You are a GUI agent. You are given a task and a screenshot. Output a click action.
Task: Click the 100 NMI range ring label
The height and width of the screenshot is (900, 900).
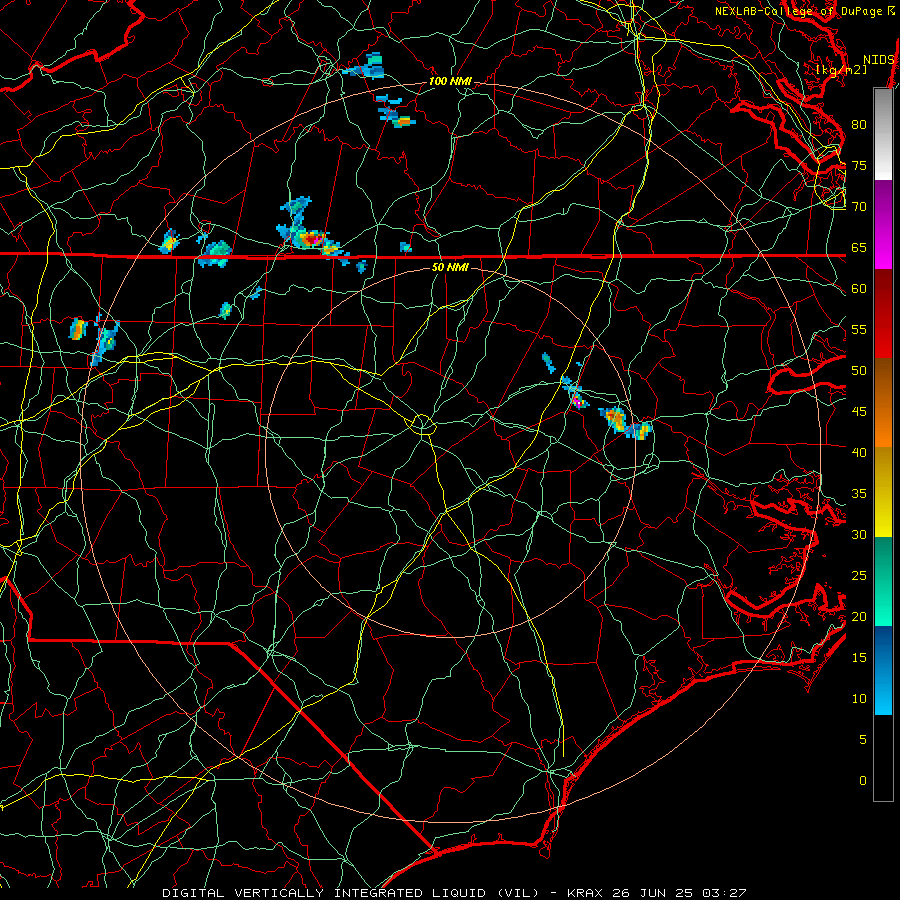451,82
